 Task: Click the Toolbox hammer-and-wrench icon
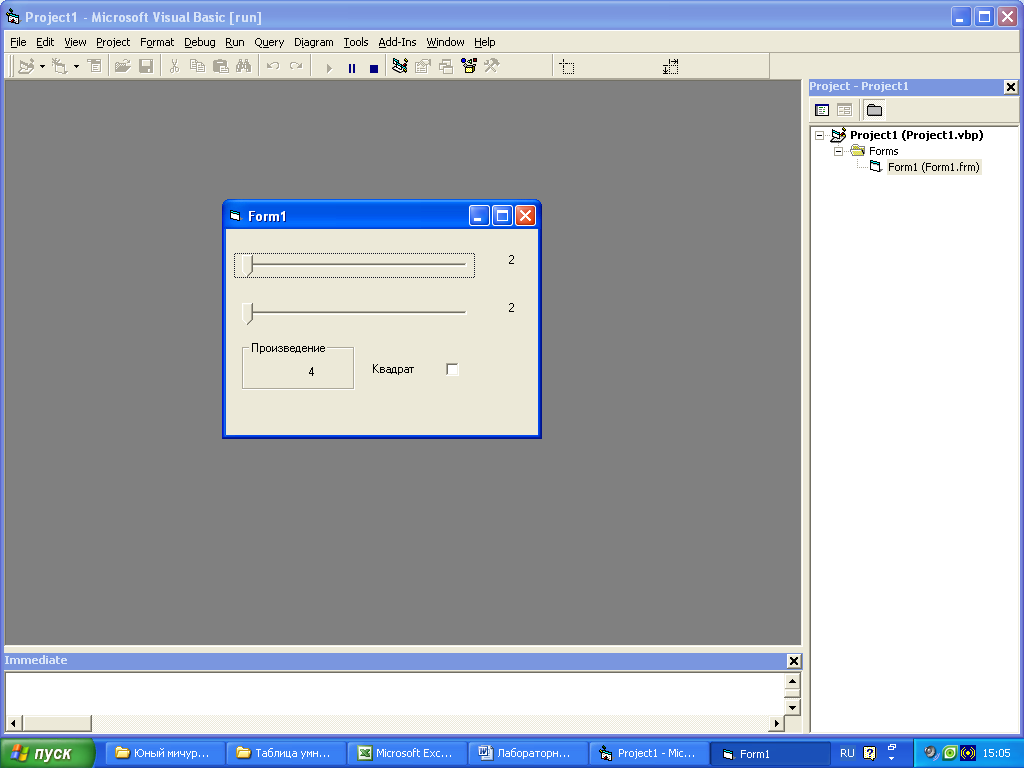[x=491, y=67]
